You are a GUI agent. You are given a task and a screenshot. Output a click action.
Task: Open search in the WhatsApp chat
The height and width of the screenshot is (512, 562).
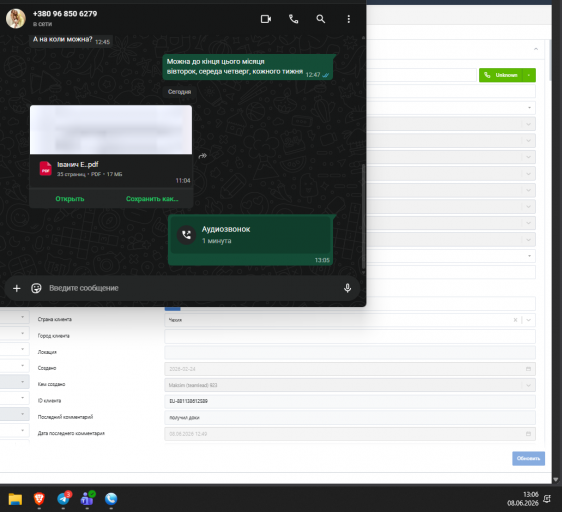[x=320, y=19]
